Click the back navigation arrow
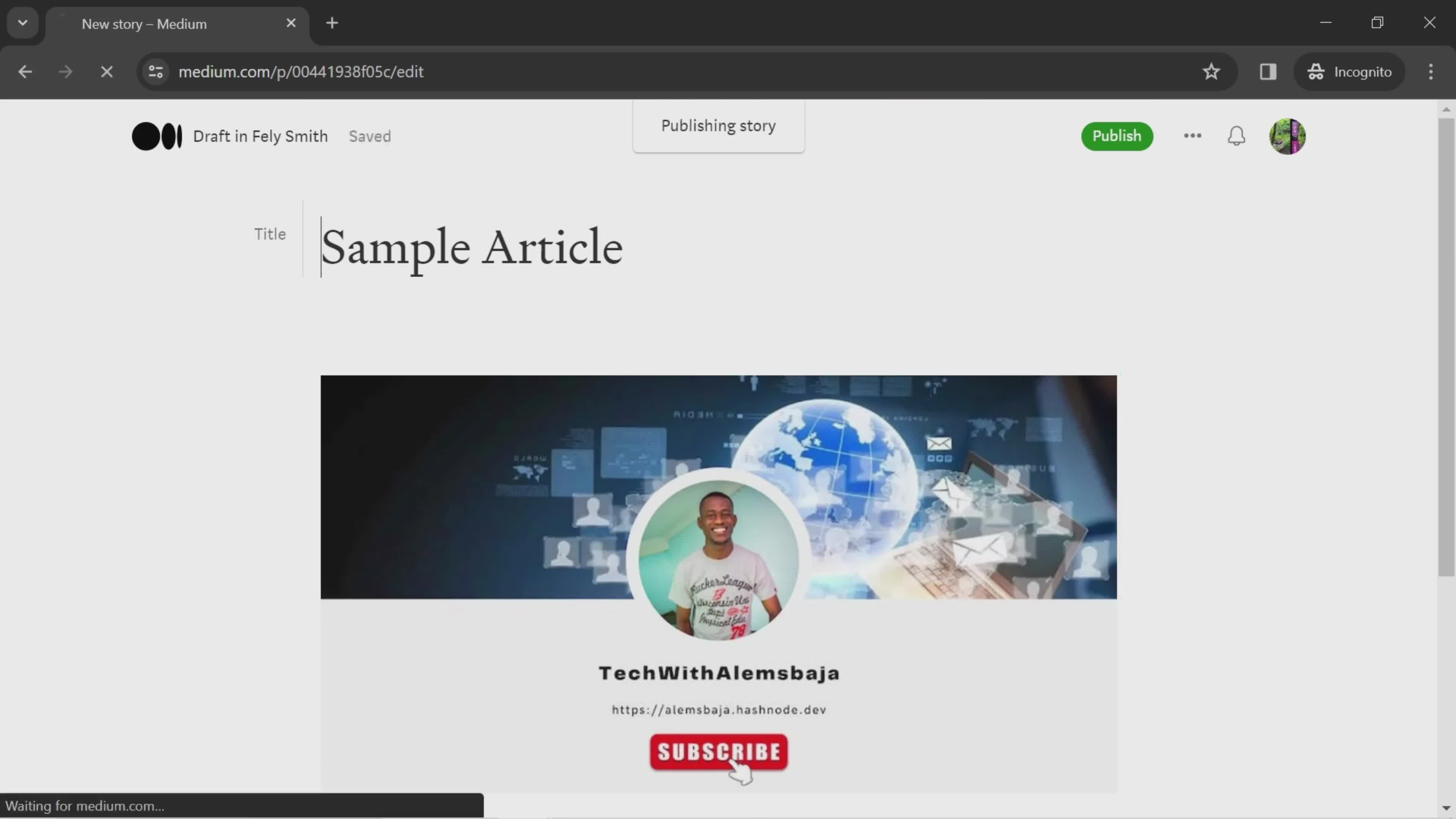 (25, 71)
